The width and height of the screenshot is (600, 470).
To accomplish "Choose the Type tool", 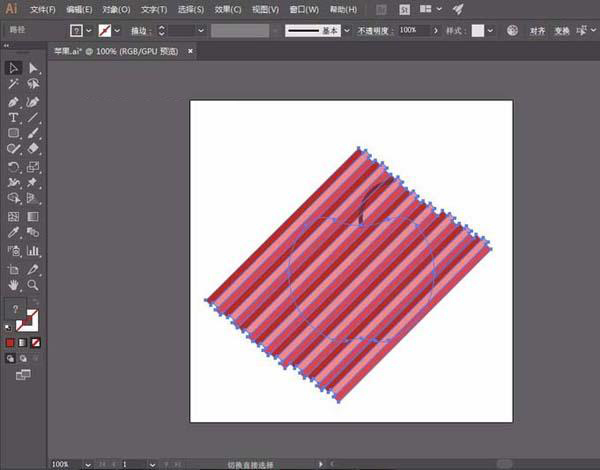I will coord(14,117).
